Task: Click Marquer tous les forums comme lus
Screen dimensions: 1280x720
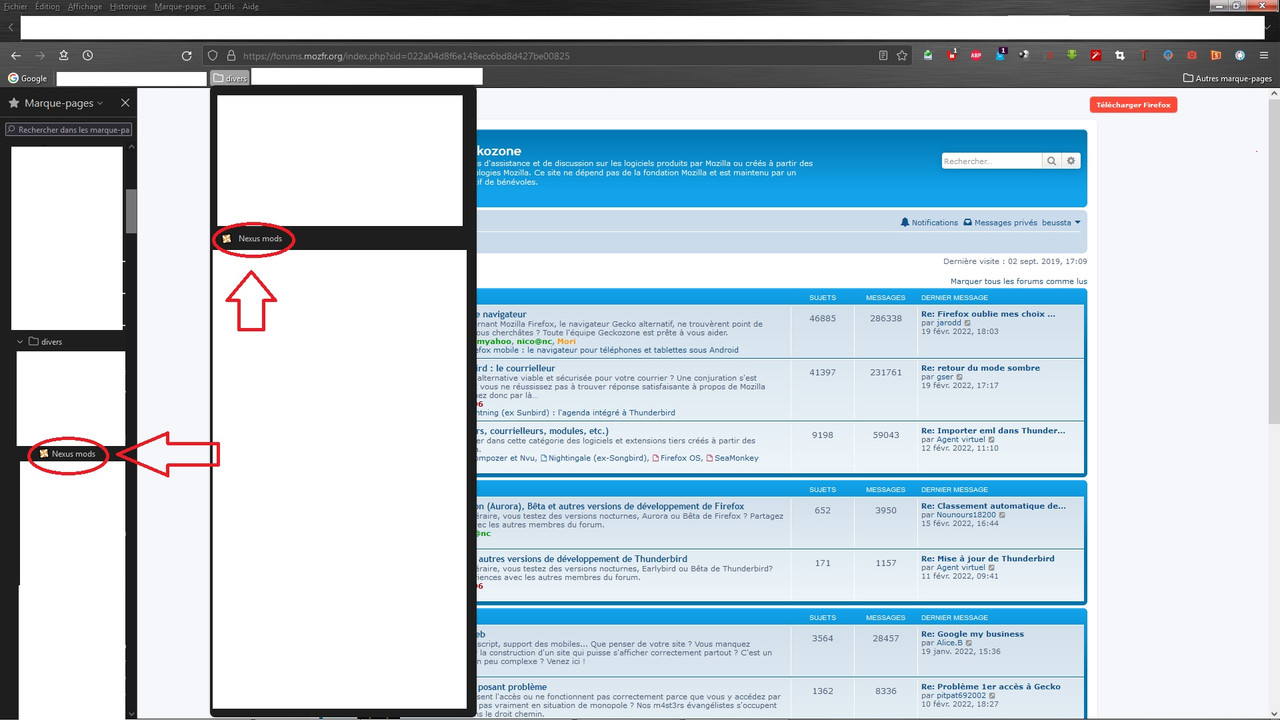Action: tap(1018, 282)
